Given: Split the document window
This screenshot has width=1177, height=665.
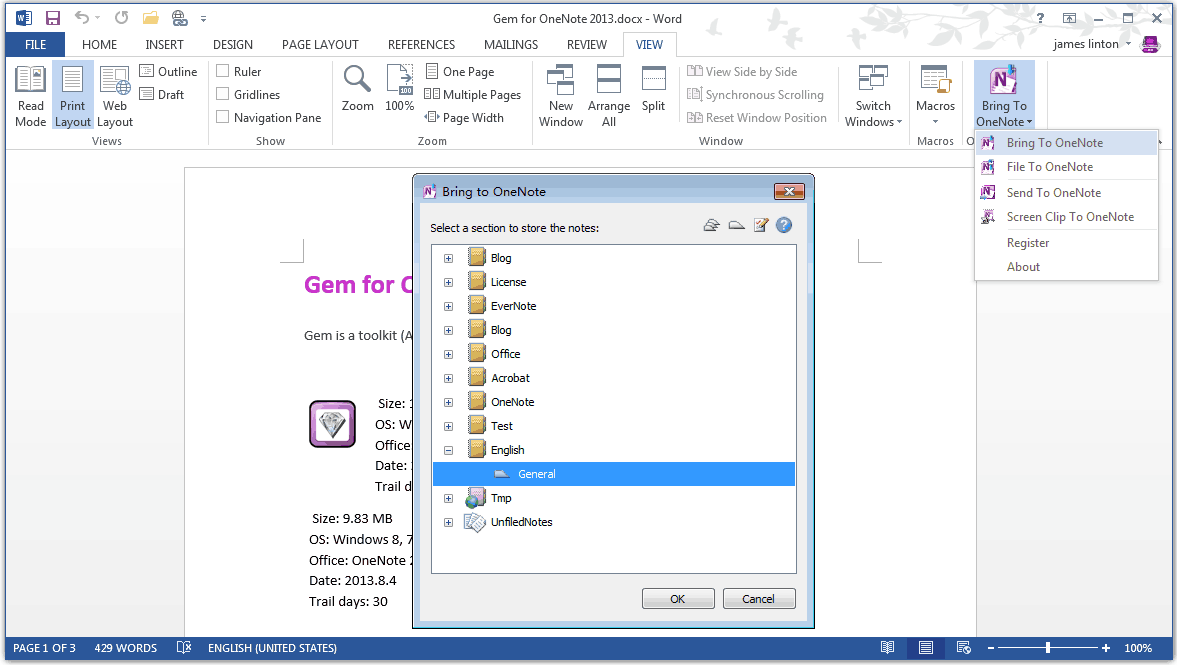Looking at the screenshot, I should click(x=653, y=89).
